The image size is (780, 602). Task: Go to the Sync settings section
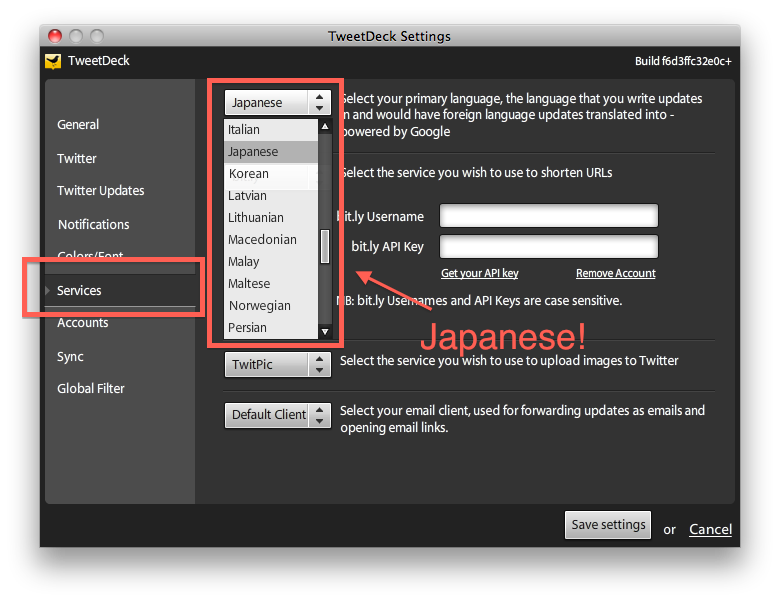click(x=70, y=357)
